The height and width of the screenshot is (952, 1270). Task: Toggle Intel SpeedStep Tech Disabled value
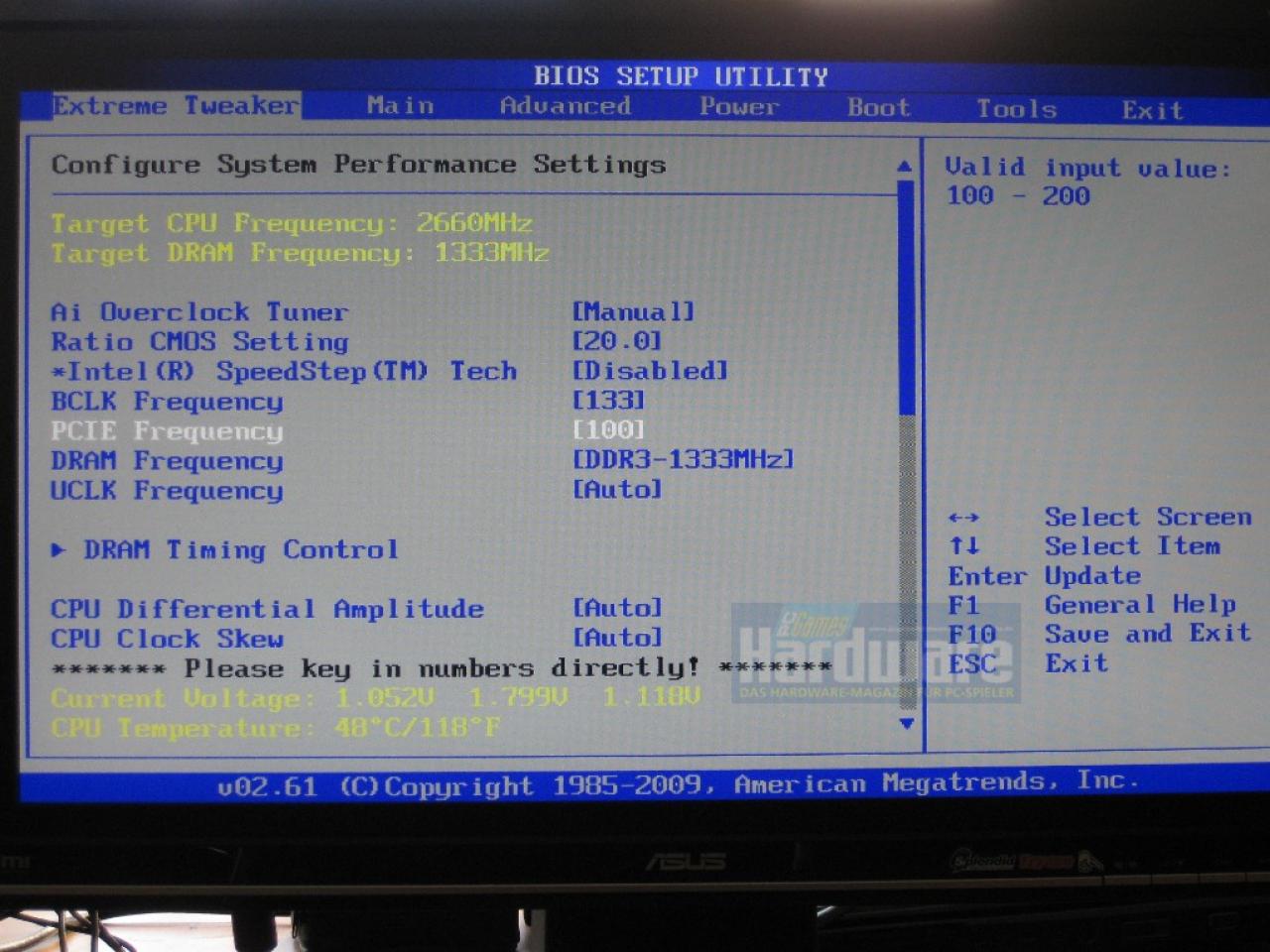tap(650, 371)
